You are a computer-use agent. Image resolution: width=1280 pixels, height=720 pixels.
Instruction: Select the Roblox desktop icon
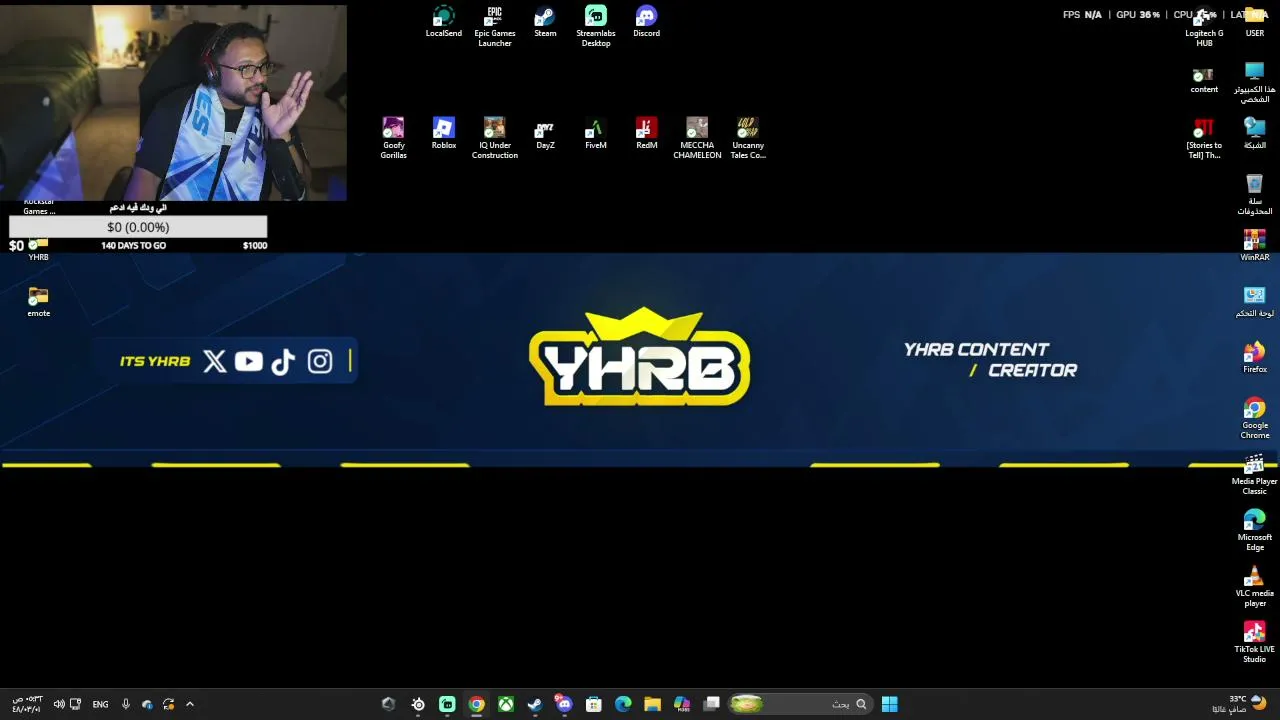point(444,134)
